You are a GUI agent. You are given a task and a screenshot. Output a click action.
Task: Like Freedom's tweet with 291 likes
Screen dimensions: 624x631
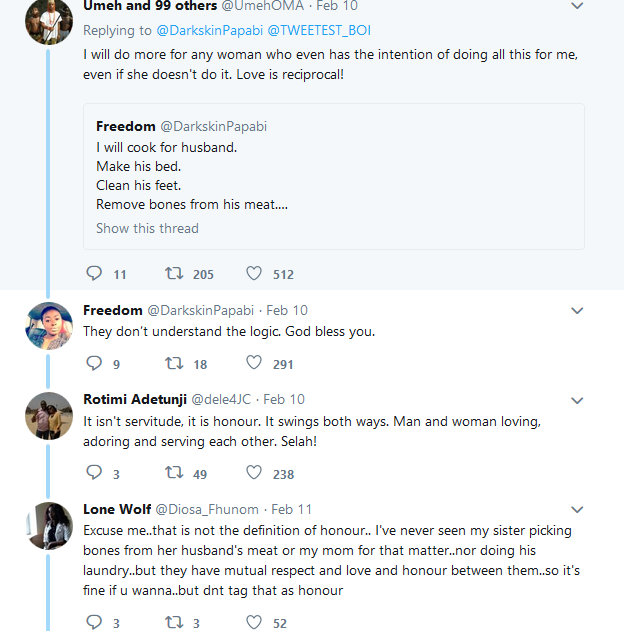coord(254,364)
